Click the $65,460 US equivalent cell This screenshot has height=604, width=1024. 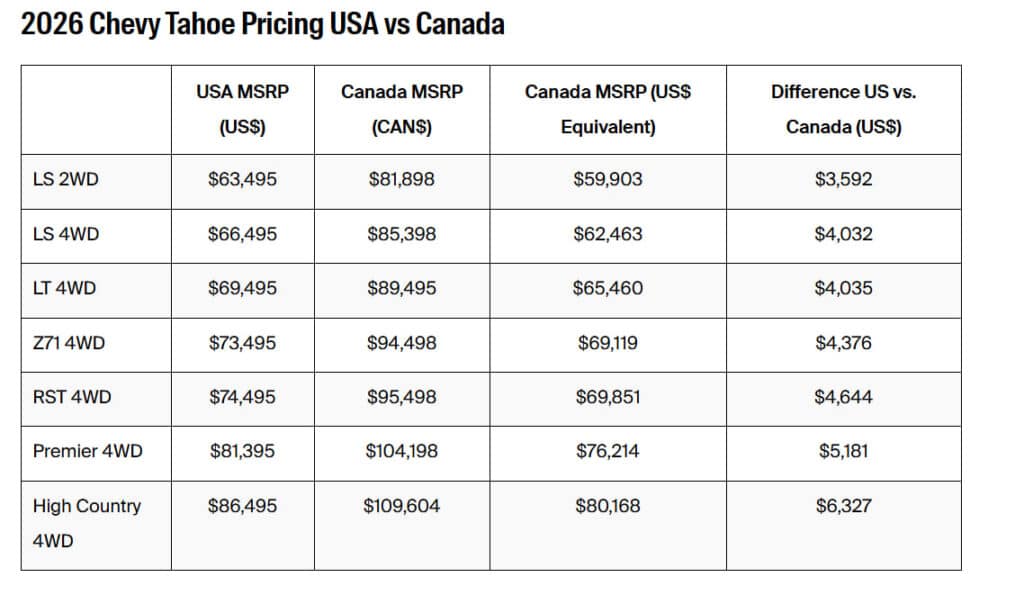(608, 288)
